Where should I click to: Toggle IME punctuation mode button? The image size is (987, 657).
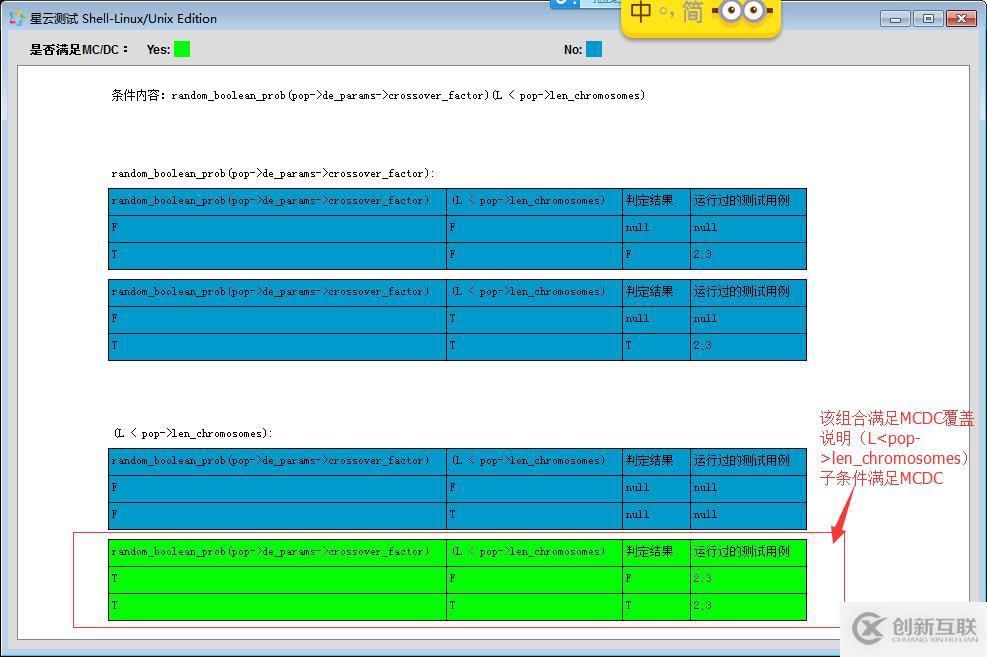(667, 12)
